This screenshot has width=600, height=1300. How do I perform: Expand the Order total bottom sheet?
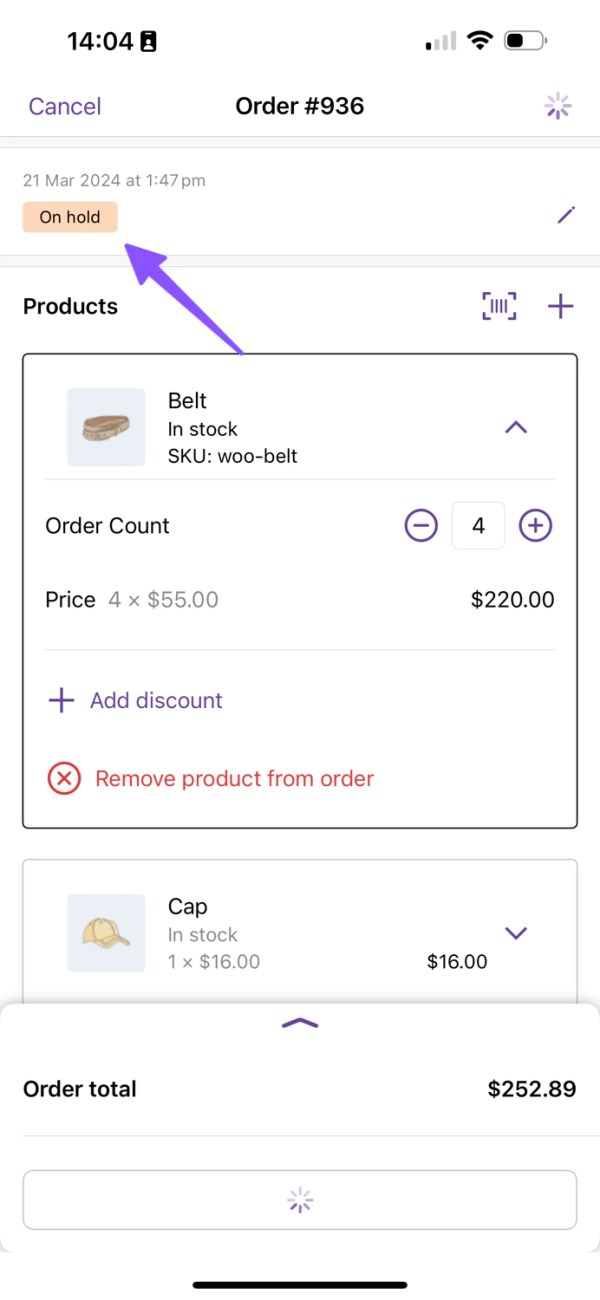(x=300, y=1023)
